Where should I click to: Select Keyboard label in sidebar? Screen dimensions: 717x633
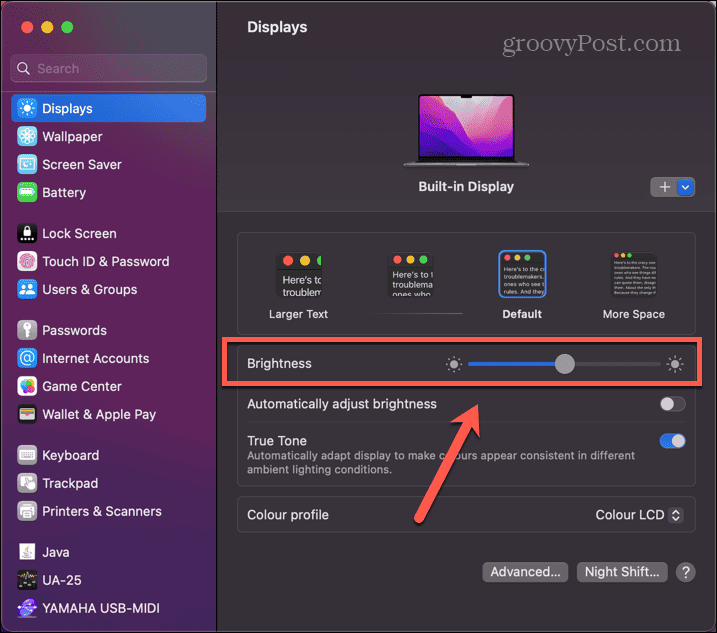(x=70, y=455)
